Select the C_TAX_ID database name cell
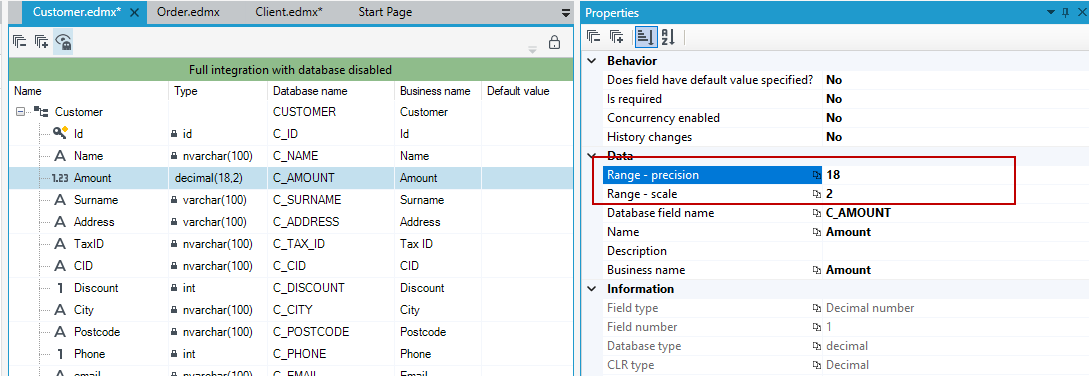Screen dimensions: 1089x376 331,244
